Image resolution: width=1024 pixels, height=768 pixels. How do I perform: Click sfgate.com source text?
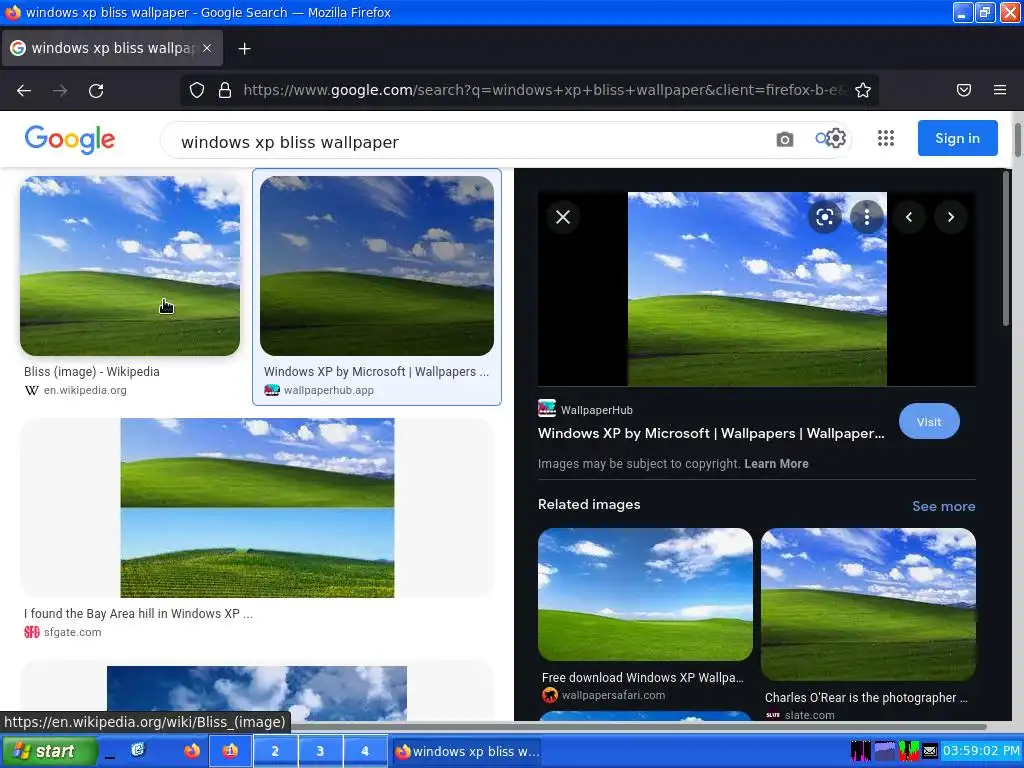point(72,632)
